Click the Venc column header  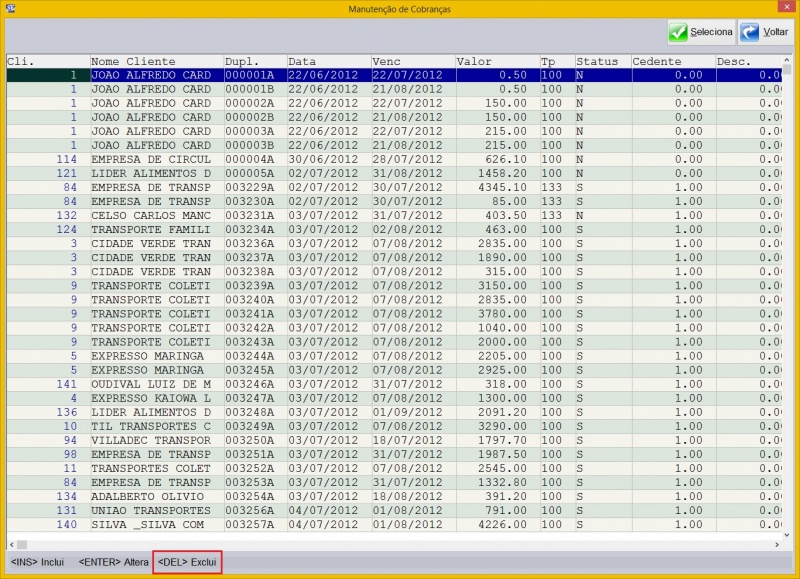tap(412, 61)
